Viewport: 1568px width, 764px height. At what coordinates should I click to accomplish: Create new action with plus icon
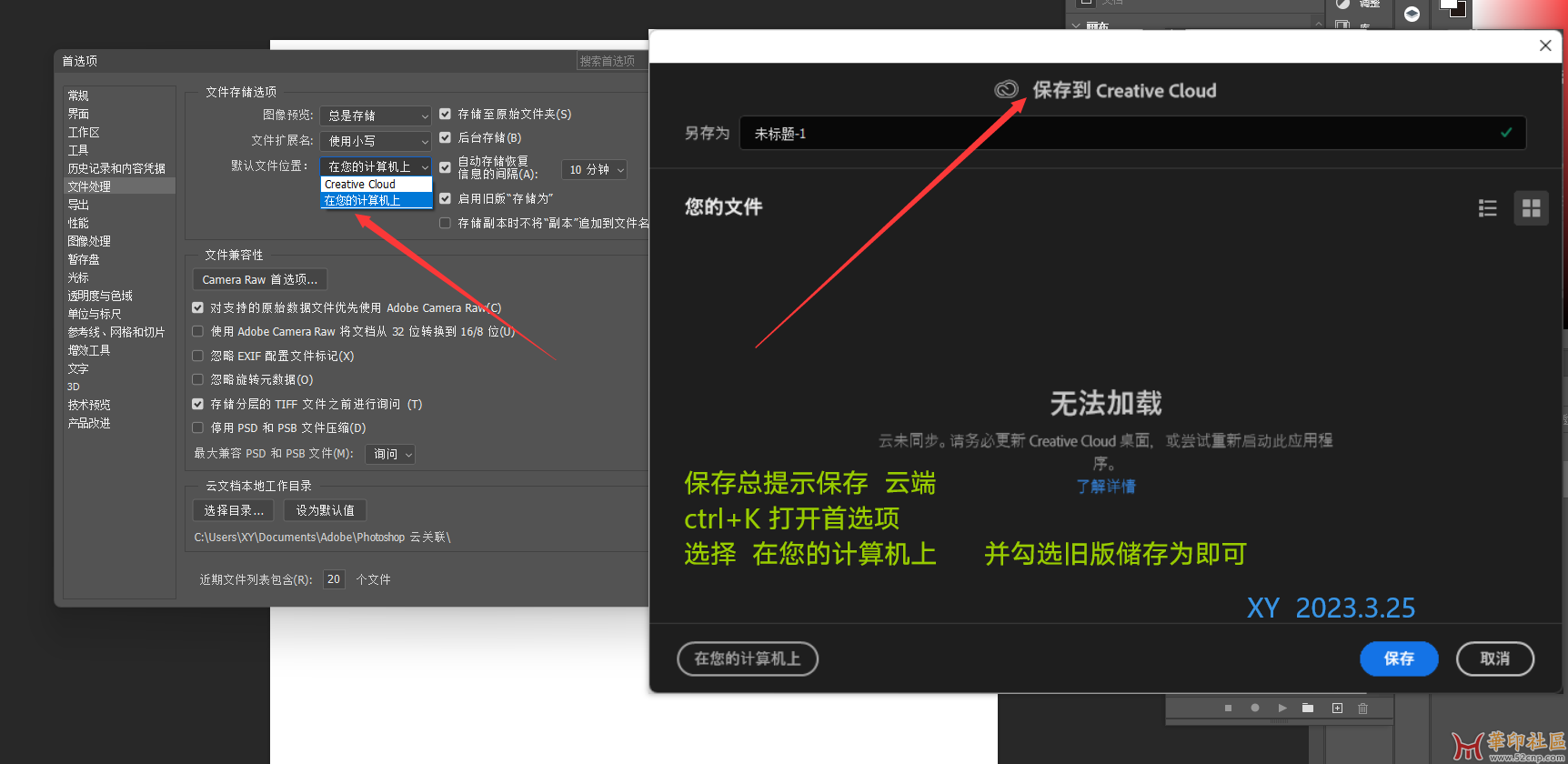[x=1337, y=708]
